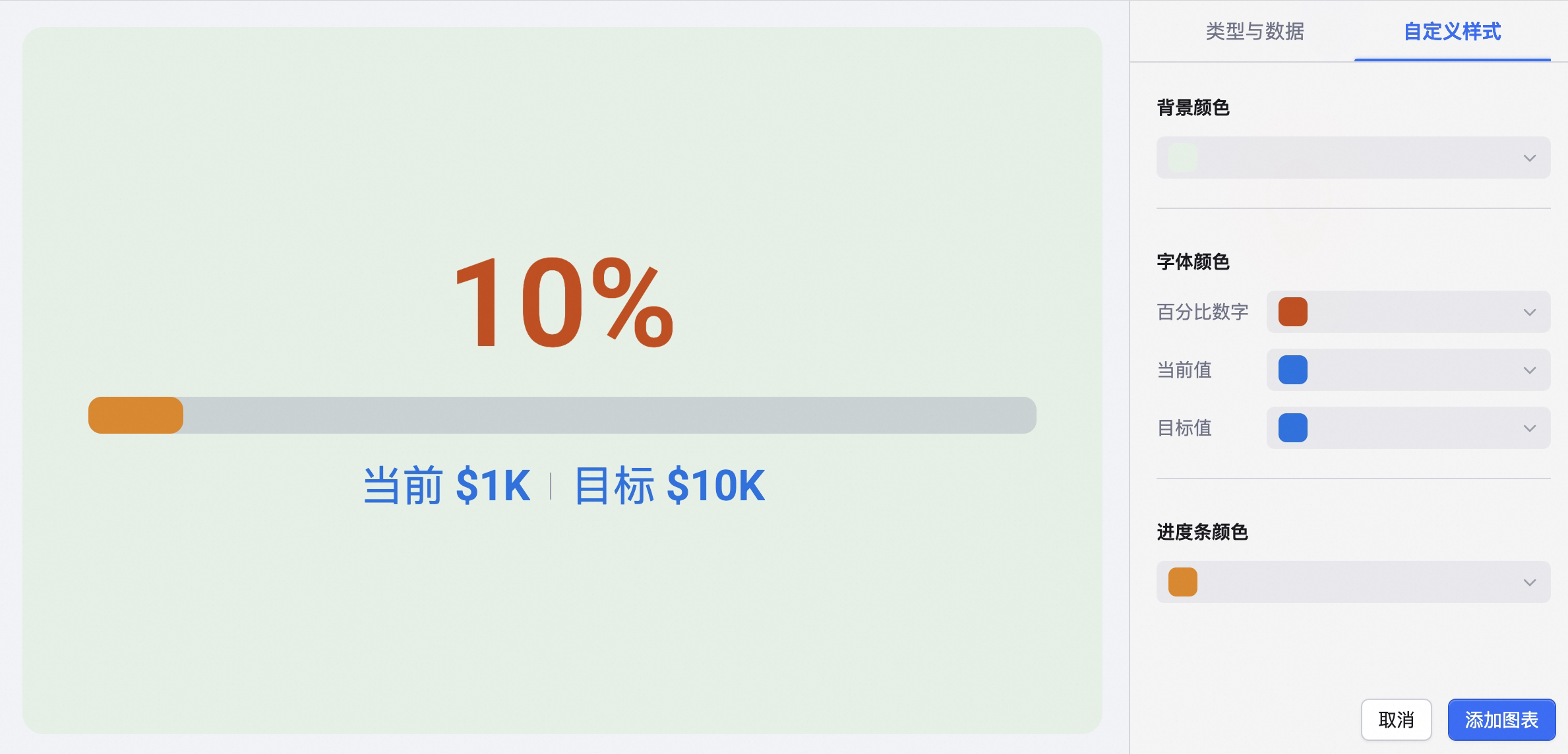Screen dimensions: 1568x754
Task: Click the 目标 $10K label in preview
Action: coord(669,486)
